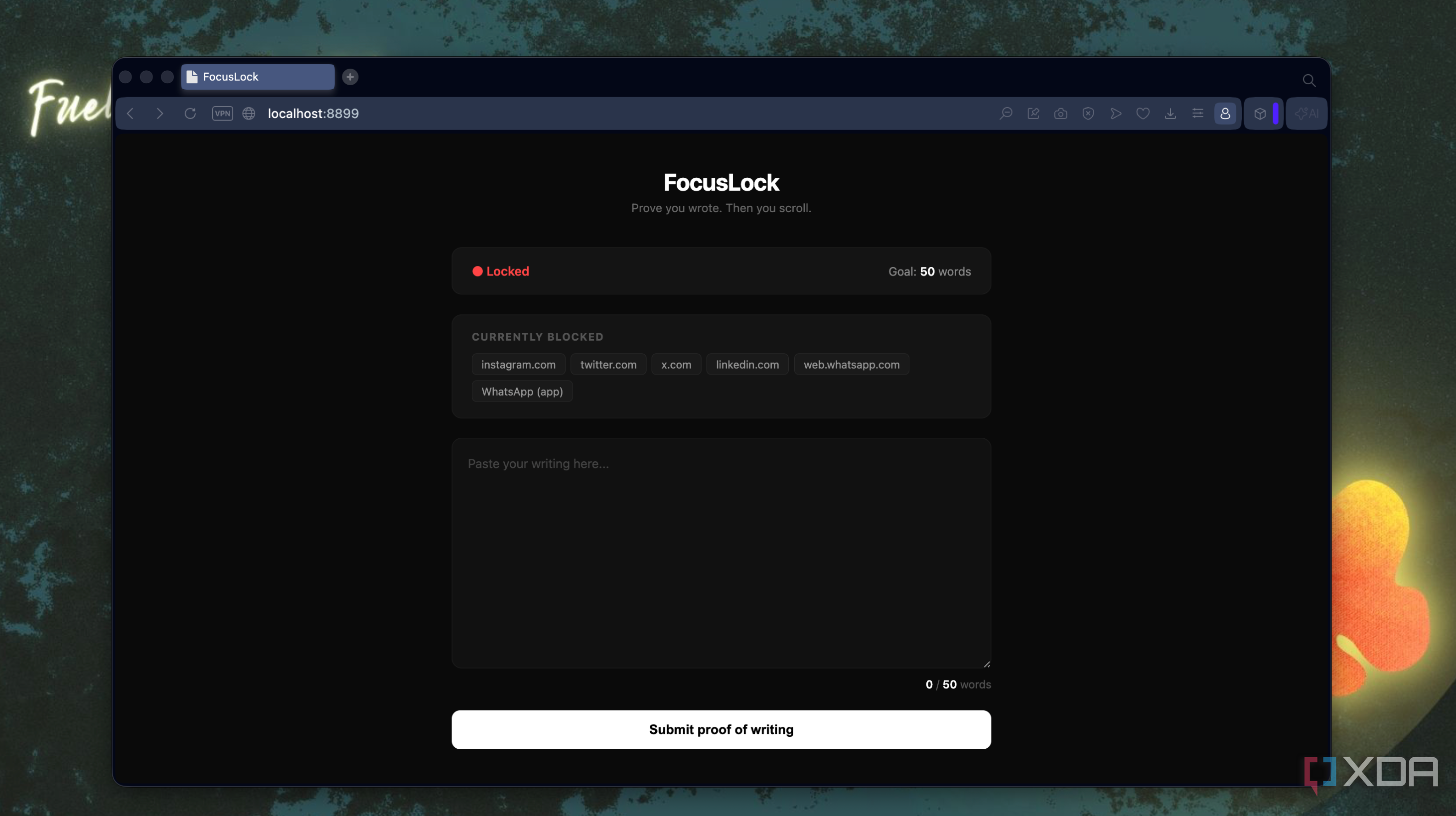Screen dimensions: 1456x816
Task: Focus the localhost:8899 address field
Action: tap(313, 114)
